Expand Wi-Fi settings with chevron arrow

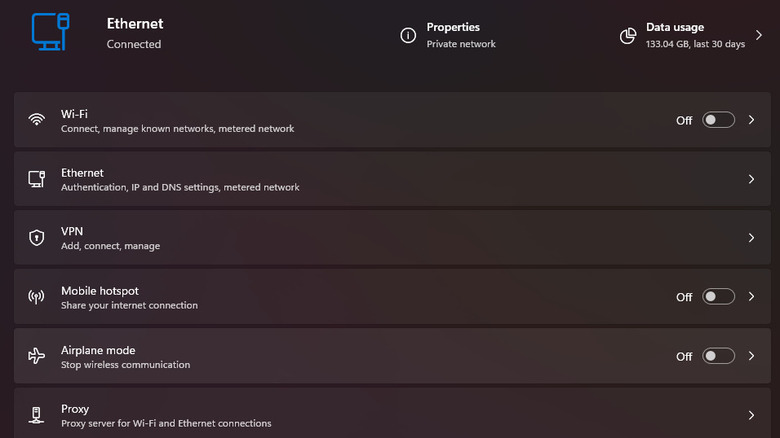click(751, 120)
